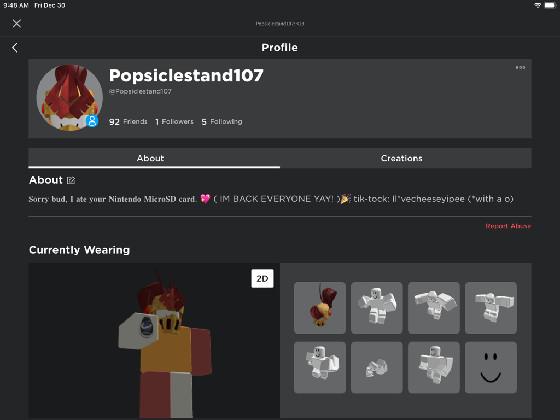Toggle the 2D avatar view button
Image resolution: width=560 pixels, height=420 pixels.
tap(262, 279)
